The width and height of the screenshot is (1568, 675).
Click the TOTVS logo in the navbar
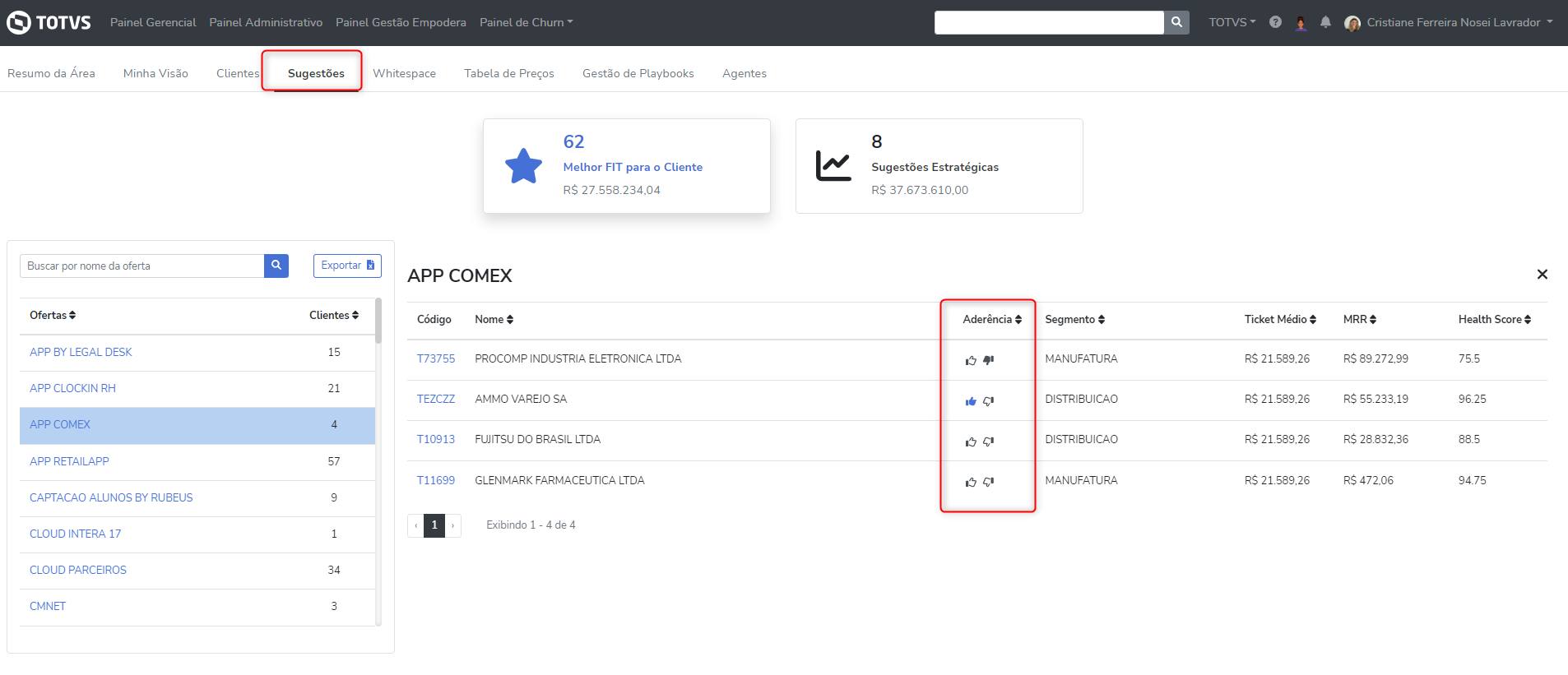(x=49, y=22)
